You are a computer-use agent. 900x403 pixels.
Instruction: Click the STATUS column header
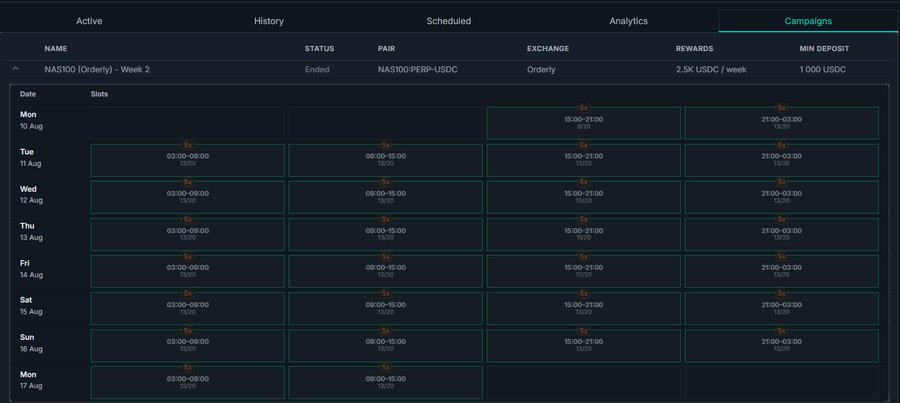[x=319, y=49]
